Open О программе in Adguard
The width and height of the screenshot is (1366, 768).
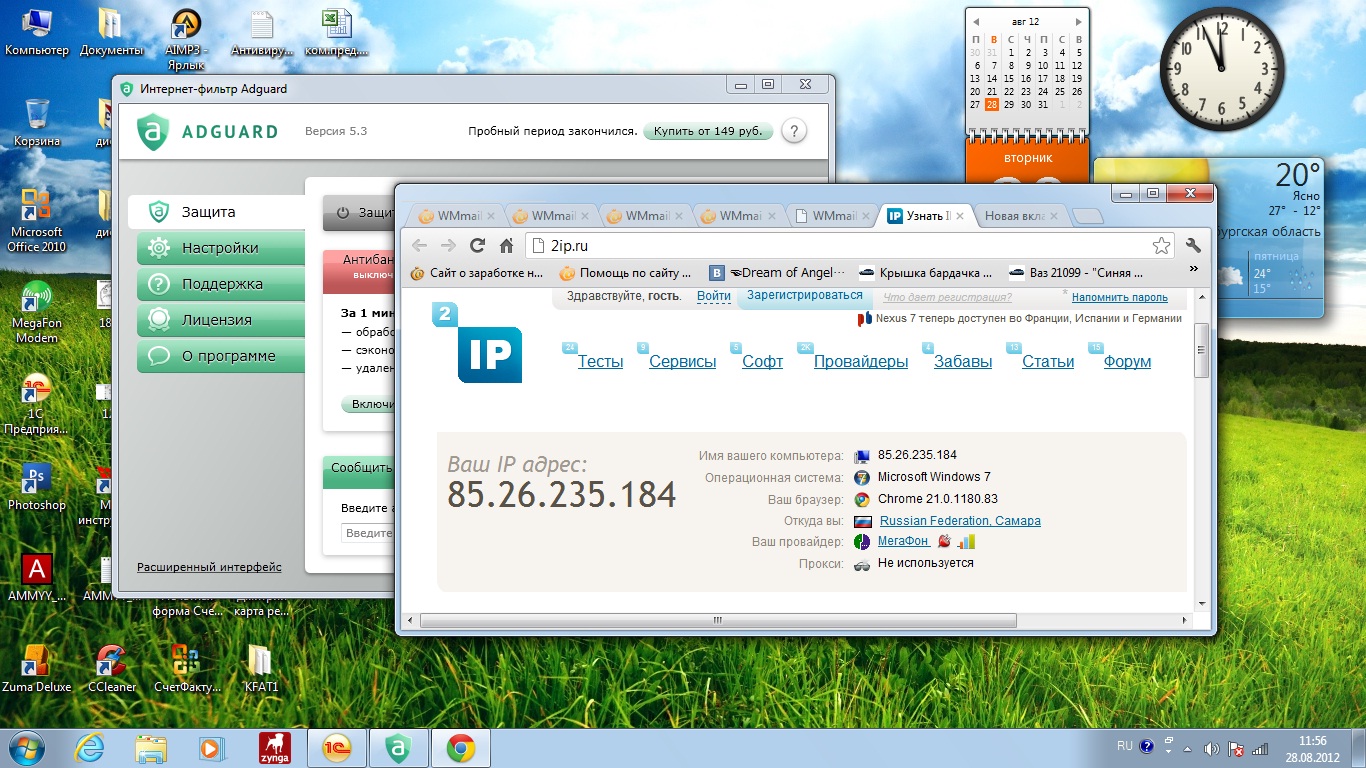tap(220, 356)
